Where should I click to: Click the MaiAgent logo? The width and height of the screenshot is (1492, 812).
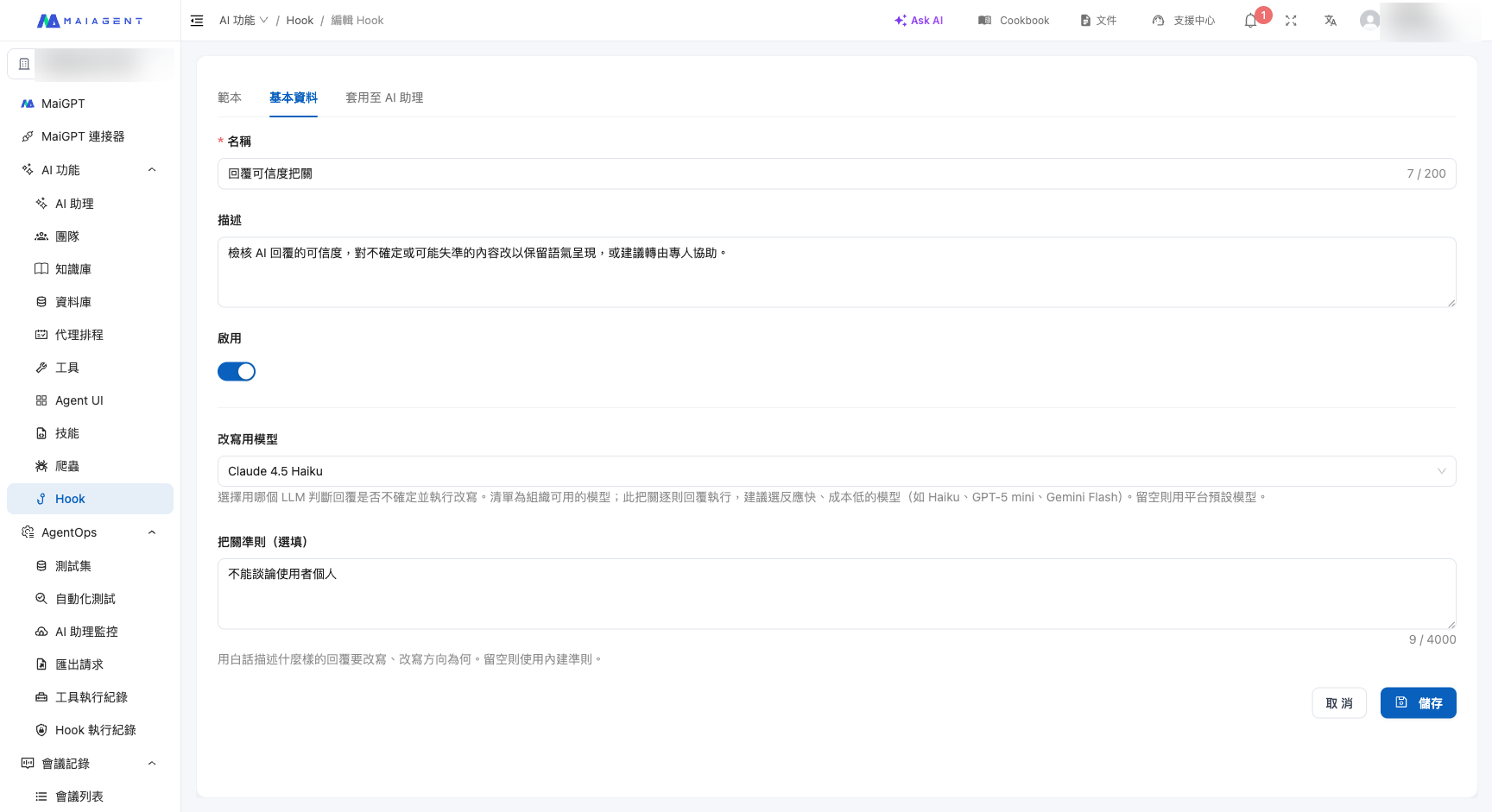[90, 21]
